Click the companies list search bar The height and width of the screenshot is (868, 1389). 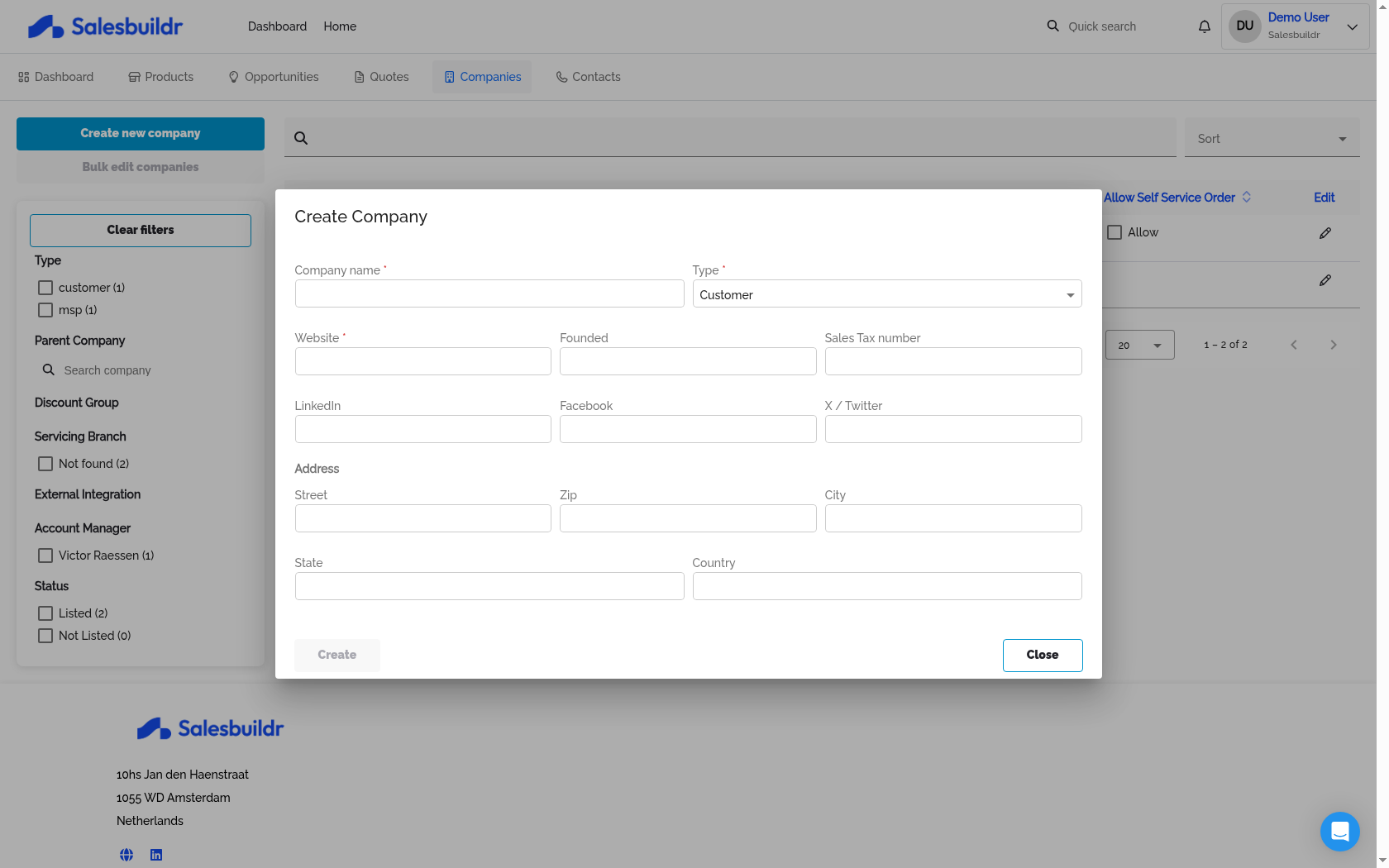[x=730, y=138]
